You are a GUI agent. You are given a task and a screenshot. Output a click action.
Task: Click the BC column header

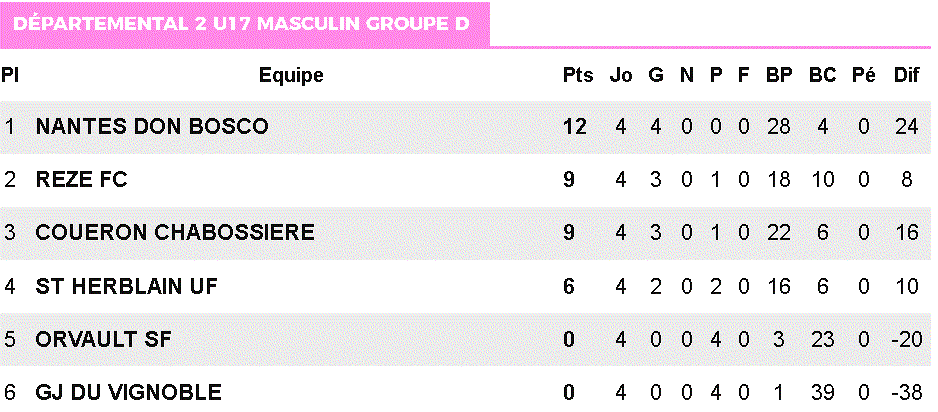pos(822,75)
